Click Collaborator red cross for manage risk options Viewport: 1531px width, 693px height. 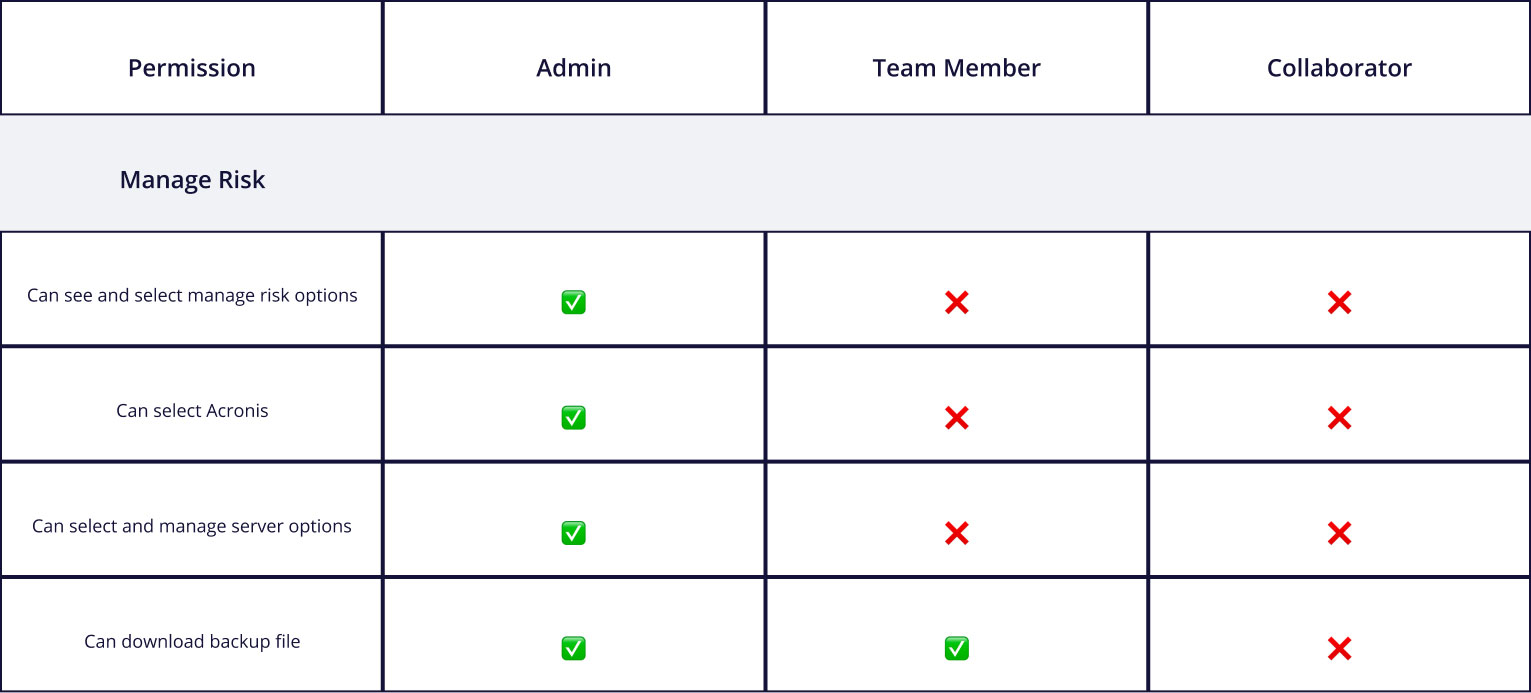(x=1339, y=302)
